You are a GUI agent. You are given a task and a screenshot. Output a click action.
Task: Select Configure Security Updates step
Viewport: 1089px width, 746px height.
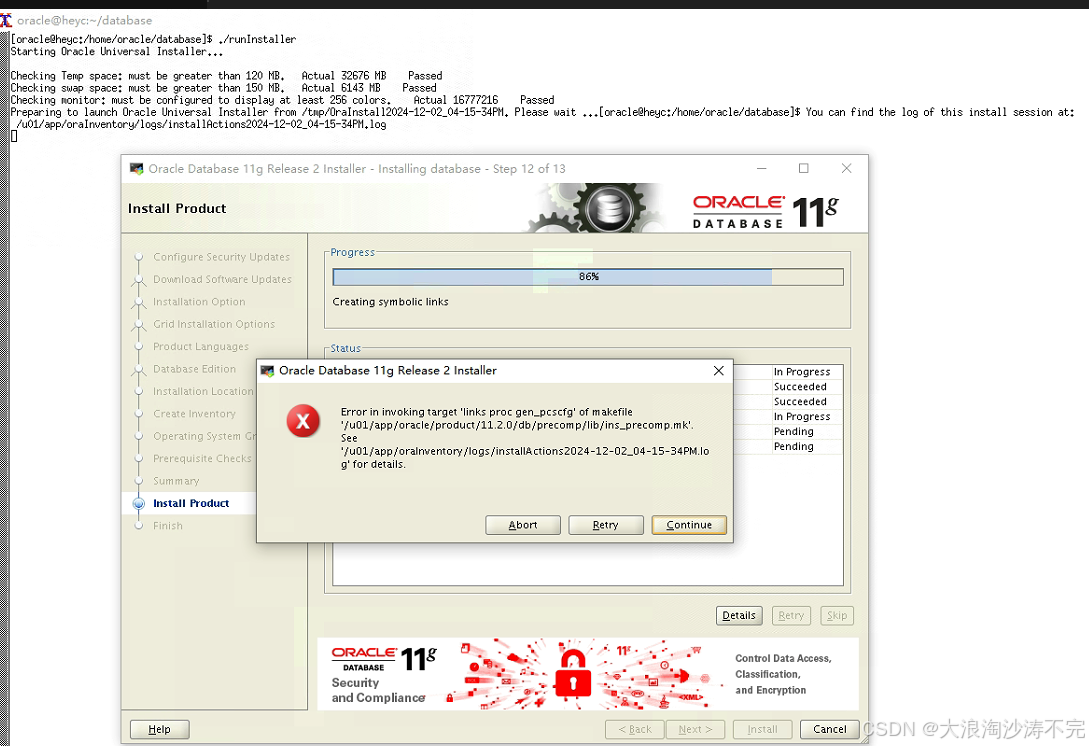click(x=222, y=256)
